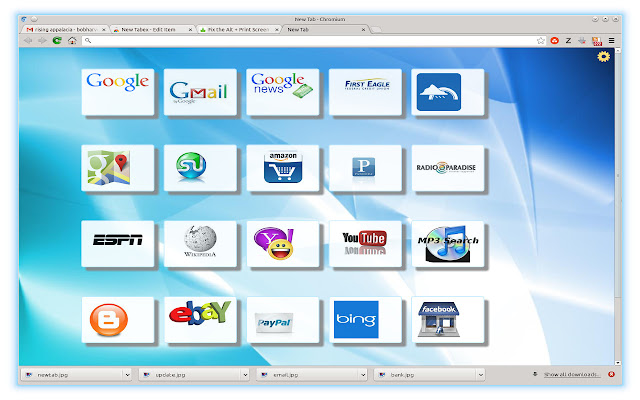Click into the address bar
Image resolution: width=640 pixels, height=400 pixels.
click(x=312, y=40)
